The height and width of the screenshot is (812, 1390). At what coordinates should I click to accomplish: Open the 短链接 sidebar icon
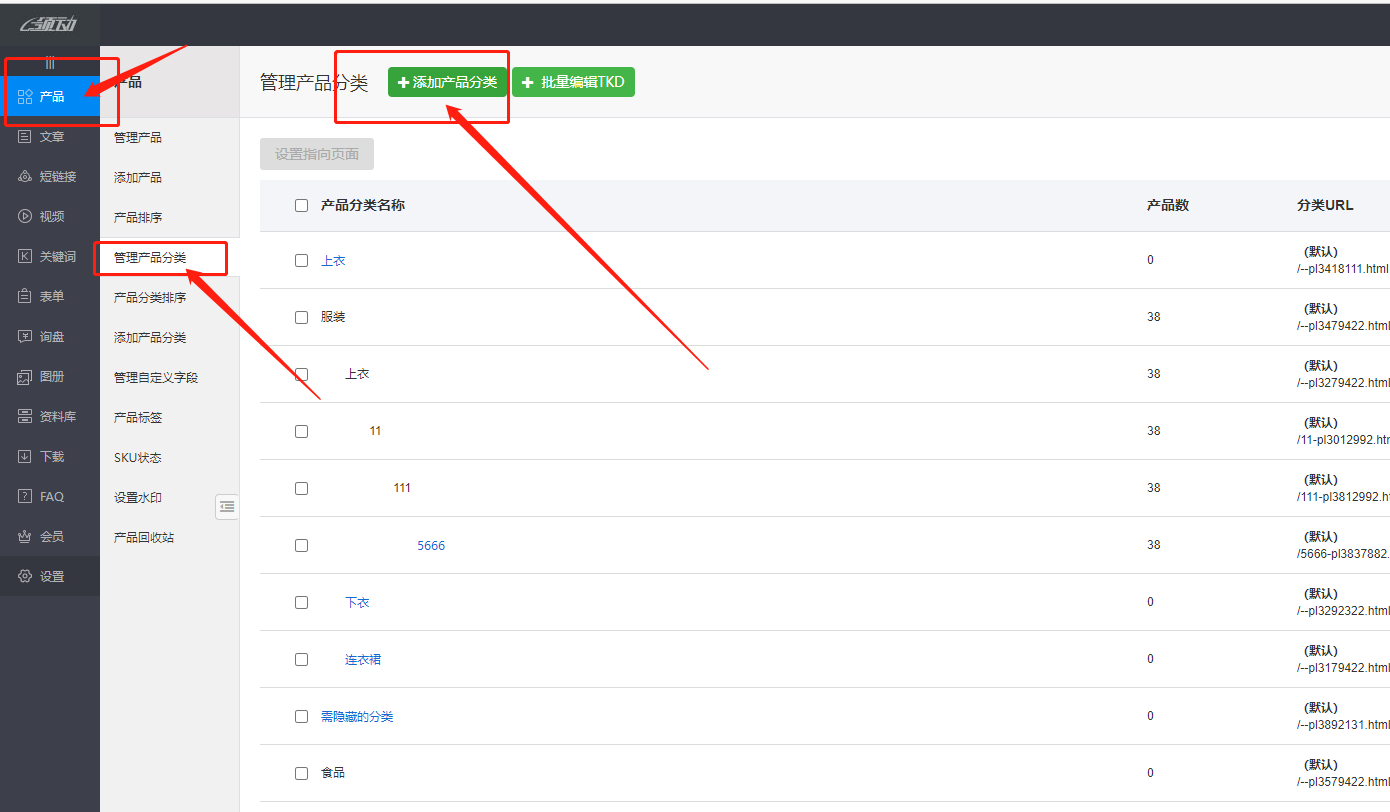point(26,177)
